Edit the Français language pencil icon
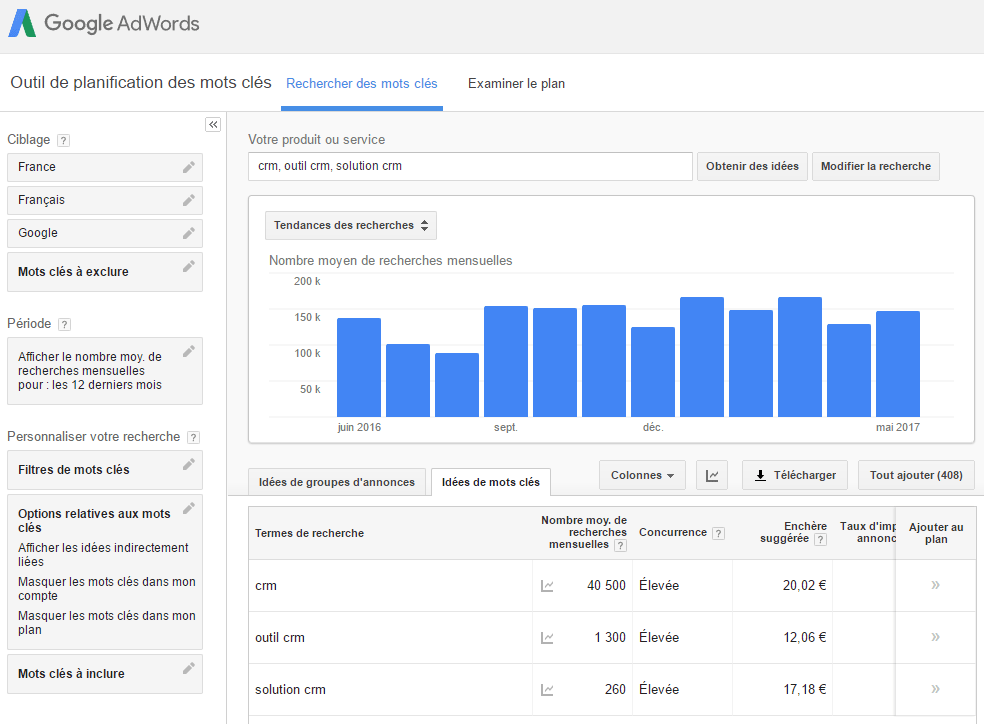Image resolution: width=984 pixels, height=724 pixels. (x=188, y=200)
